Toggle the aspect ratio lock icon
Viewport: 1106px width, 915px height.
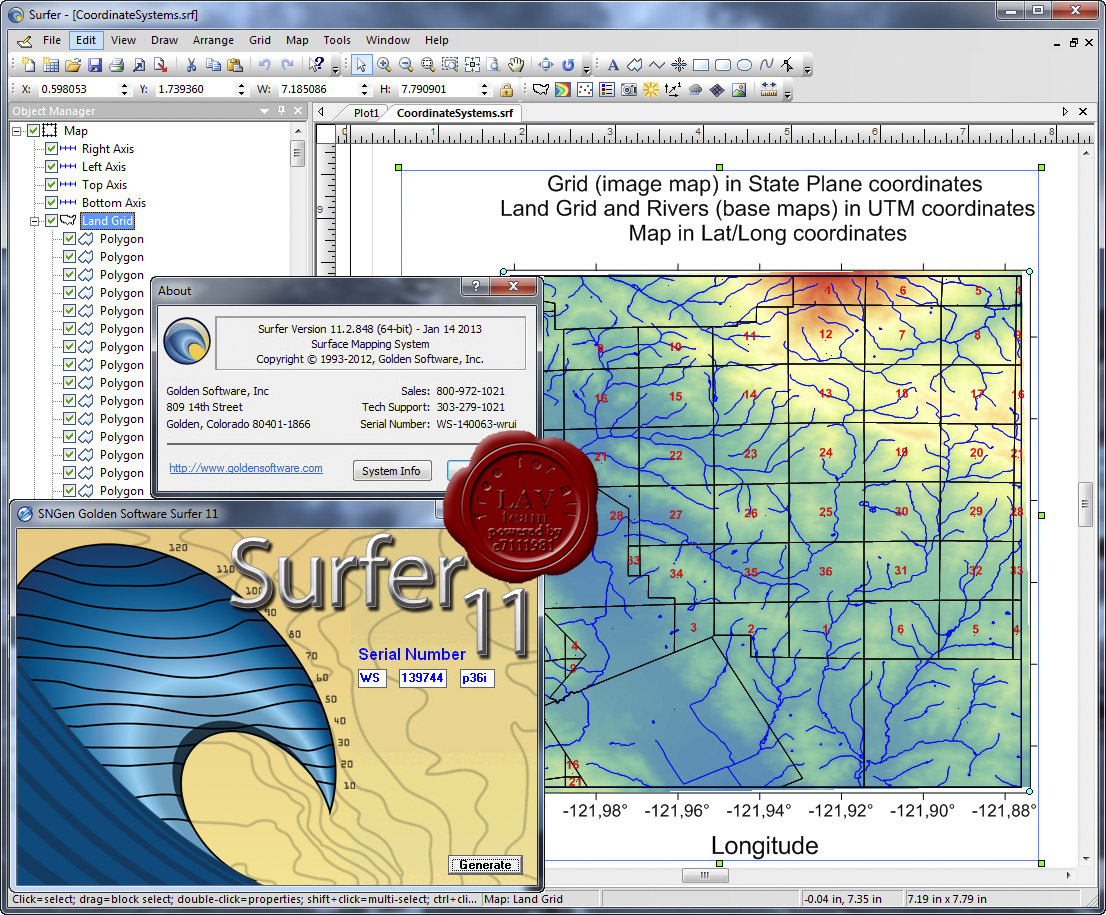[506, 90]
